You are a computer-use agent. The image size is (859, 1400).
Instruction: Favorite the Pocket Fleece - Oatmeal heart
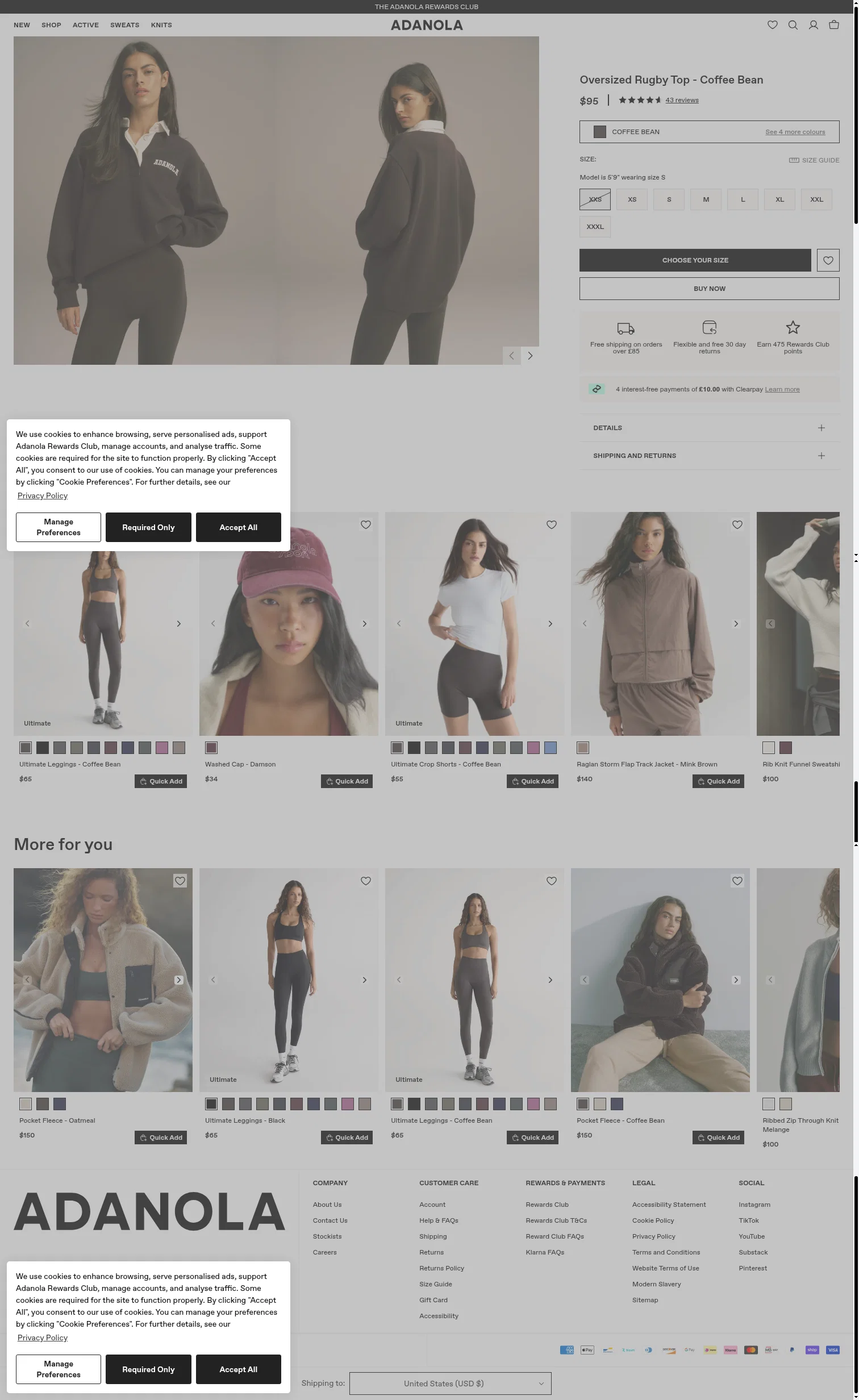tap(180, 881)
